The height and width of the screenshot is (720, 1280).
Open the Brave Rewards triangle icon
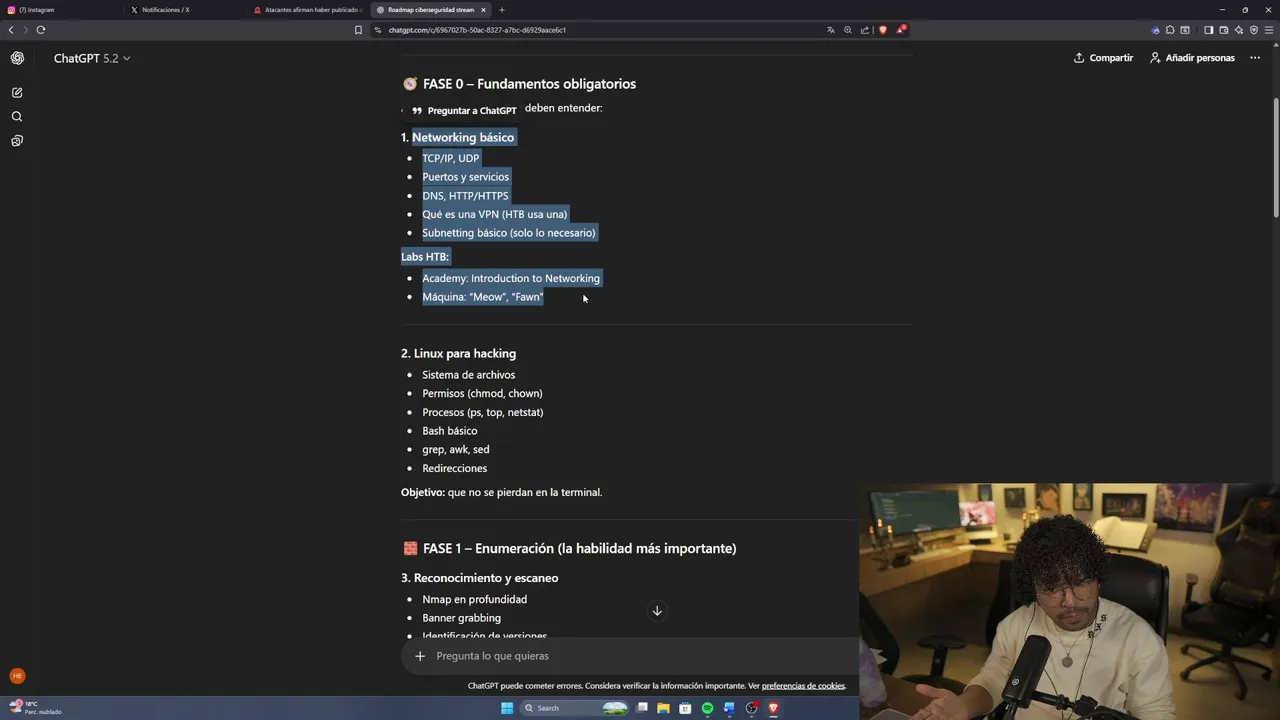point(900,30)
